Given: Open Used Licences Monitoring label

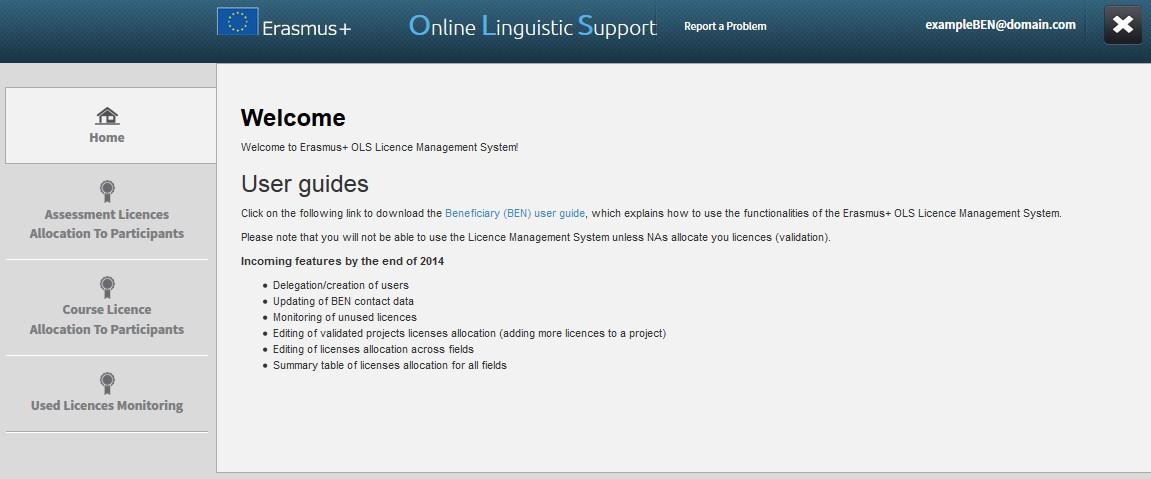Looking at the screenshot, I should 107,406.
